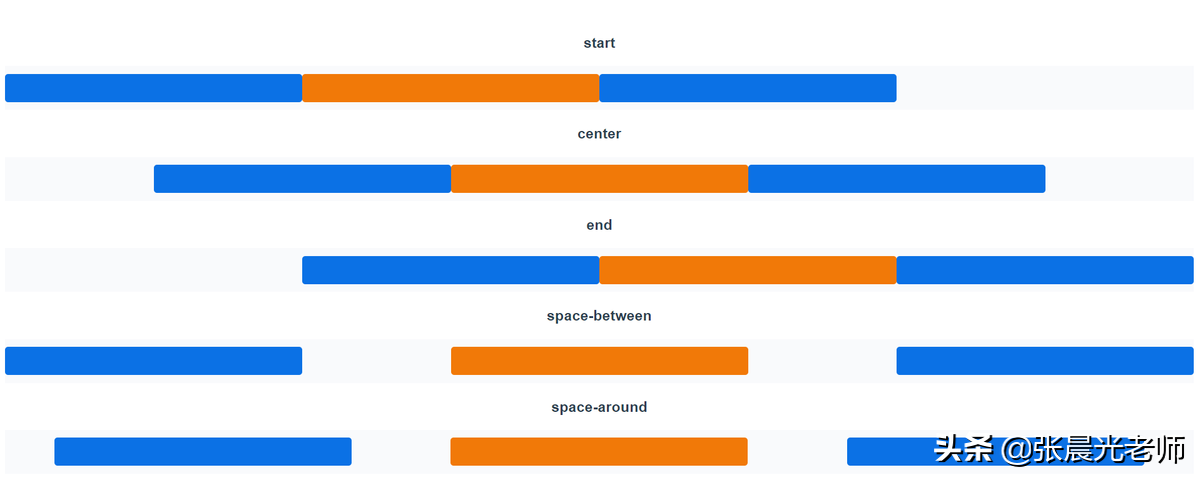Click the "center" row label

click(599, 134)
